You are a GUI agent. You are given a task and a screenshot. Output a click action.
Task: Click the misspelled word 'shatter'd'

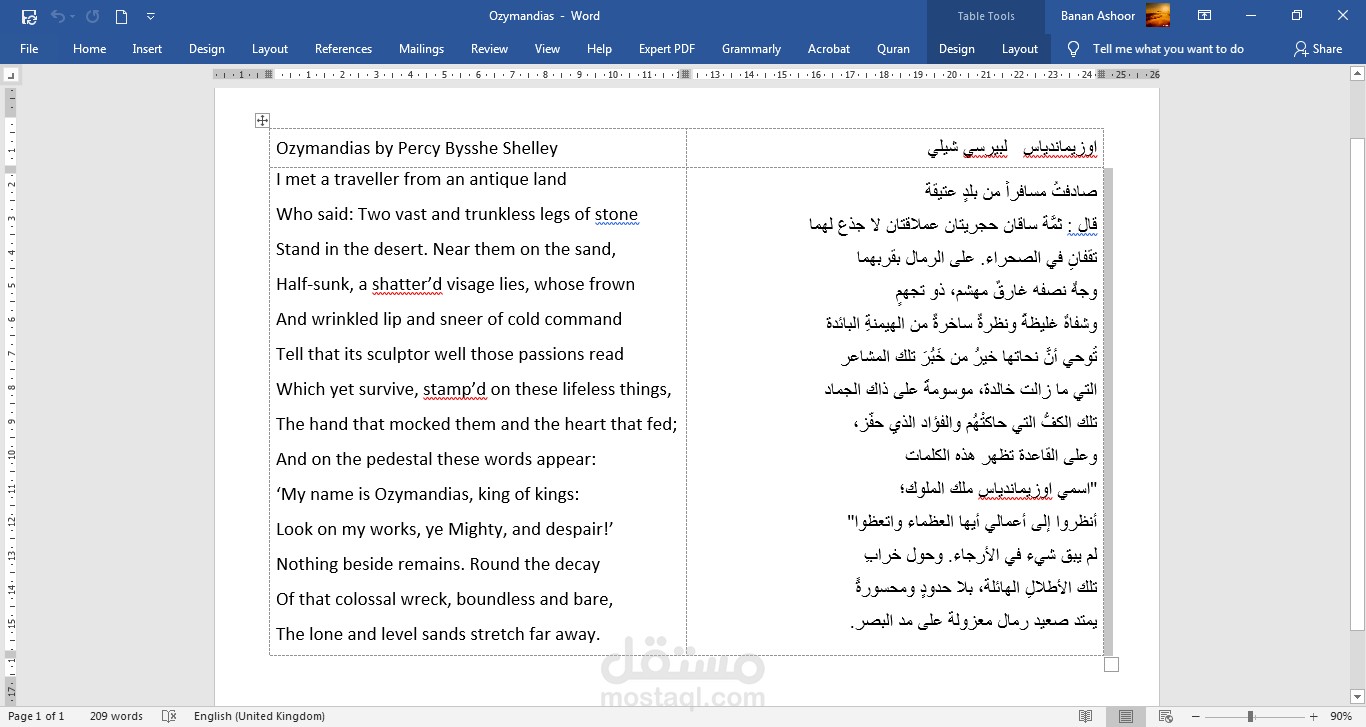point(407,284)
